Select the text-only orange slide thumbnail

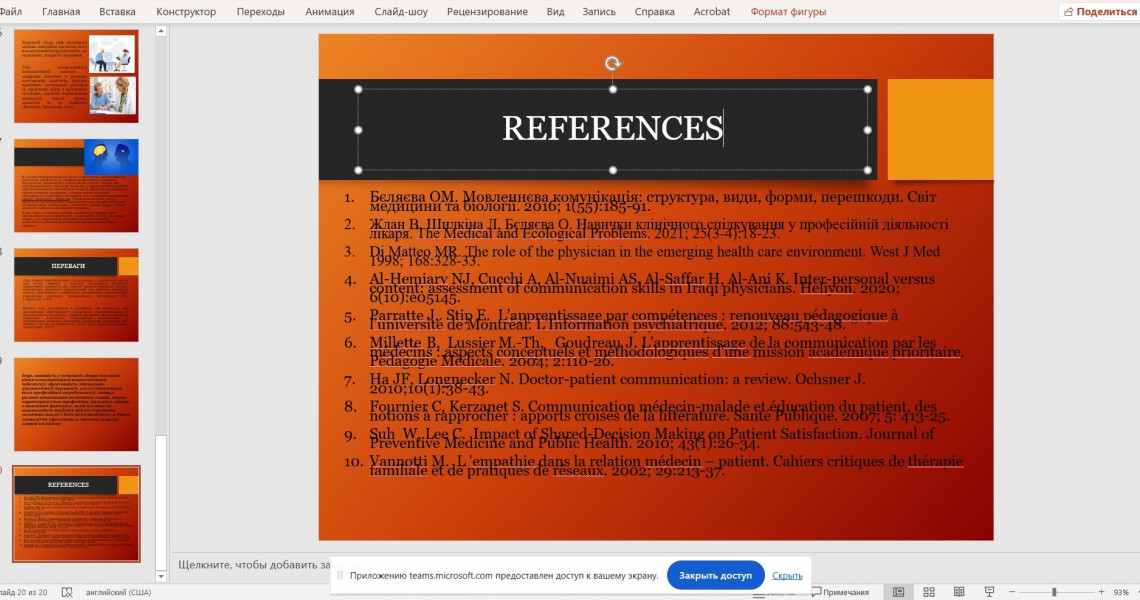point(76,404)
